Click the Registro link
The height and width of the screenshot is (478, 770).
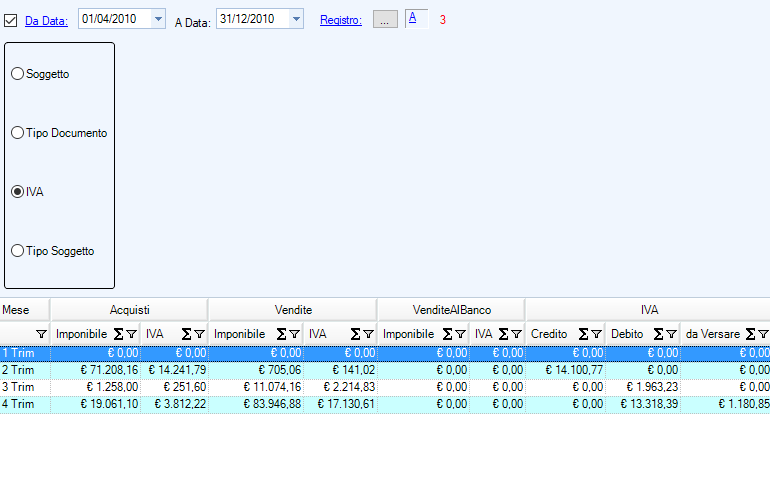click(341, 20)
